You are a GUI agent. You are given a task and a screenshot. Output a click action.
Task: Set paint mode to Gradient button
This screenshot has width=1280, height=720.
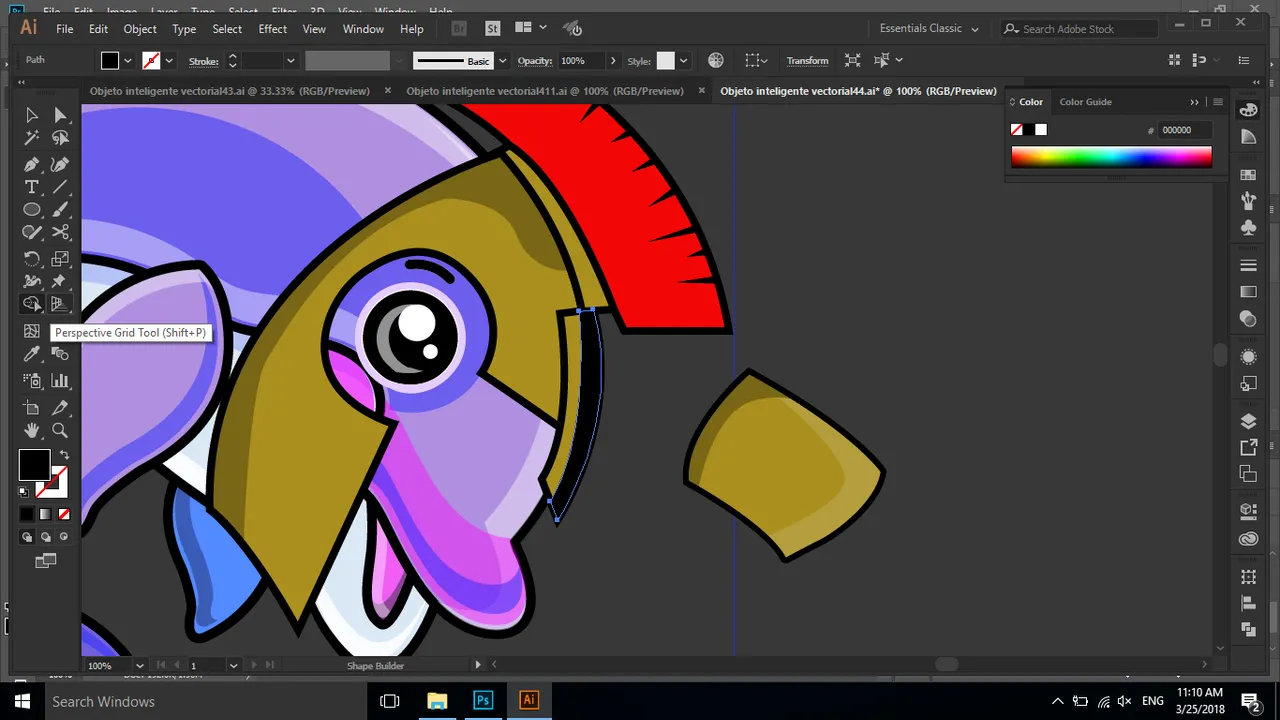point(46,514)
